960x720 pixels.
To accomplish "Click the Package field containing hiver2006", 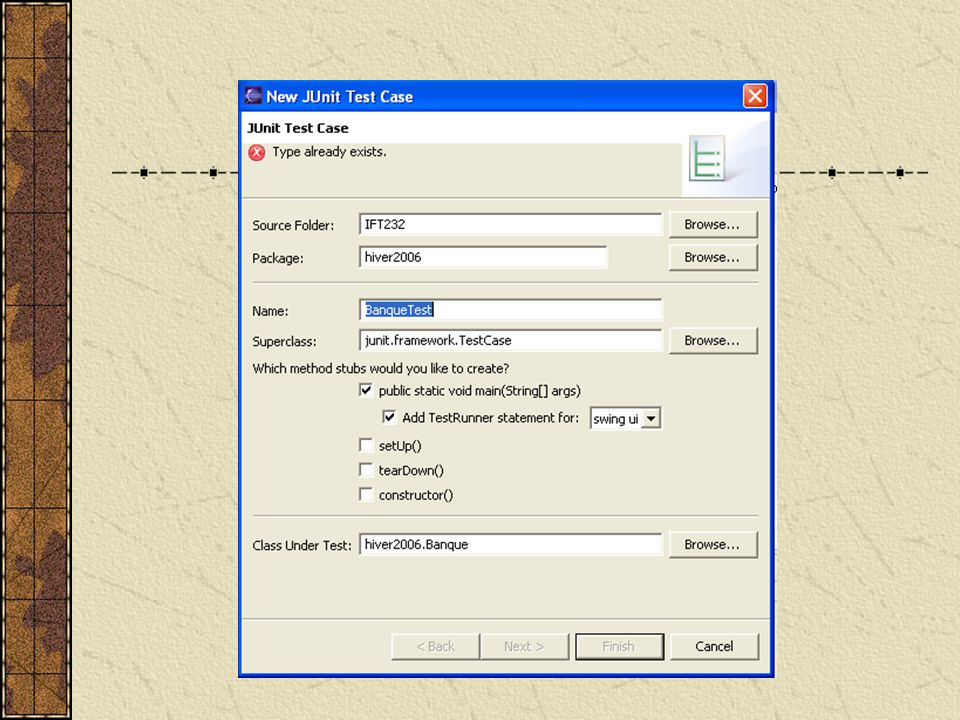I will pos(483,257).
